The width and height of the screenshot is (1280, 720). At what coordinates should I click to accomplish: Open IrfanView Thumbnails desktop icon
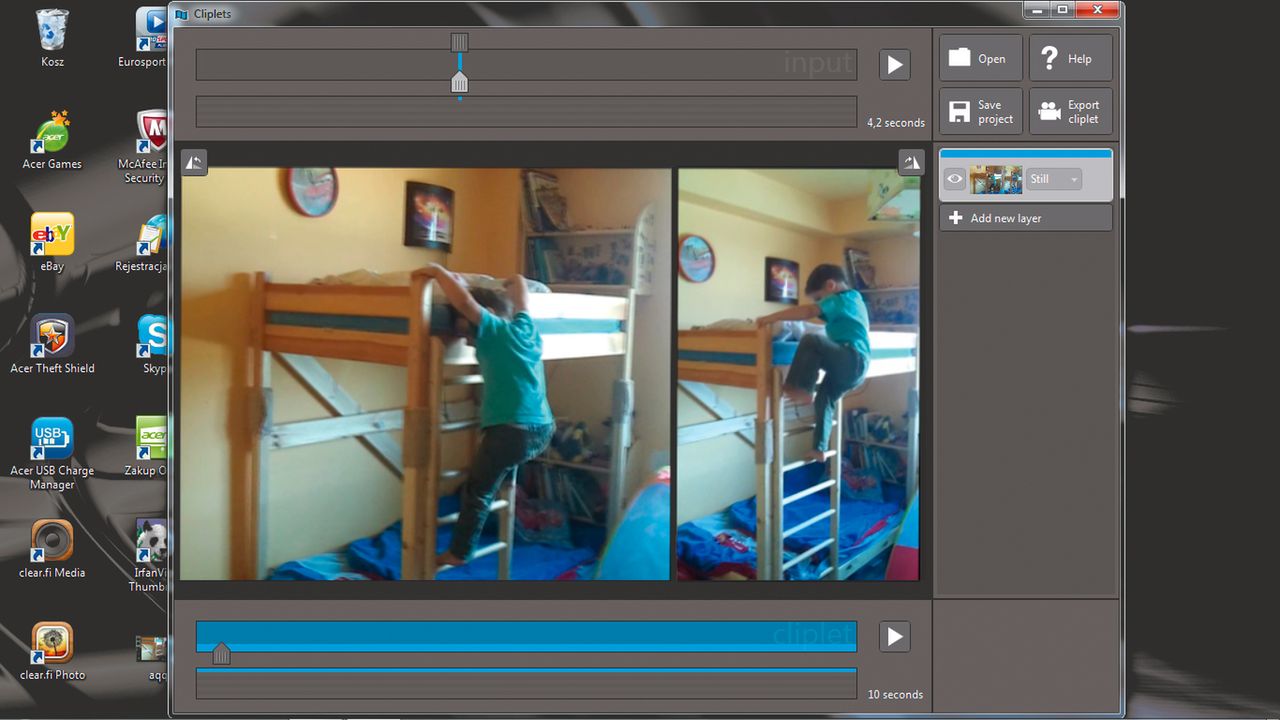click(x=150, y=556)
